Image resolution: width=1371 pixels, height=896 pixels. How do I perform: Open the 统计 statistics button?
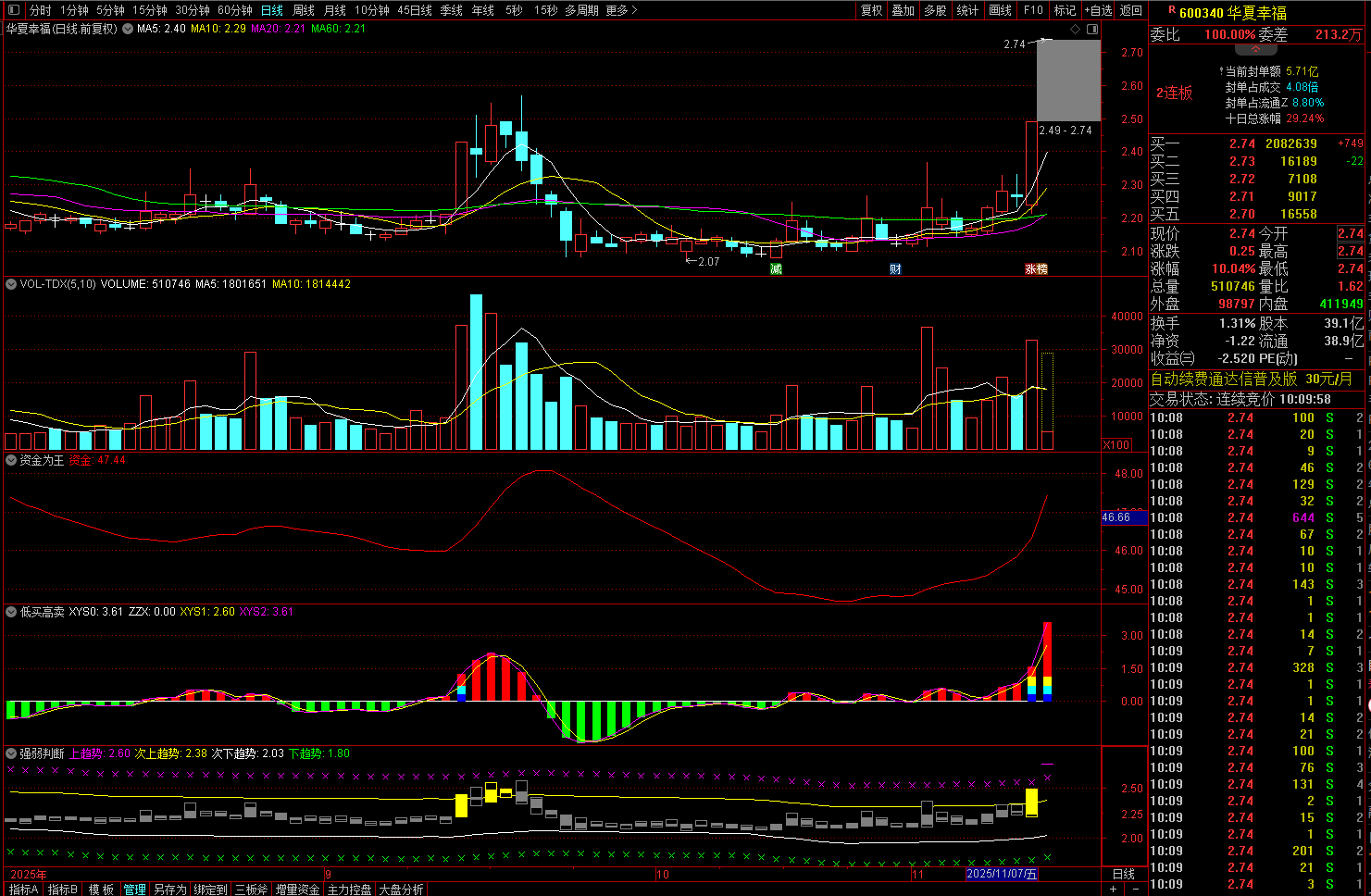click(x=967, y=10)
